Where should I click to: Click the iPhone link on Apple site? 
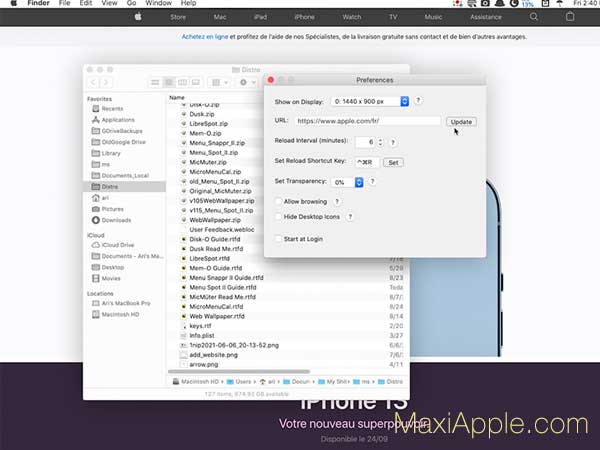coord(305,17)
